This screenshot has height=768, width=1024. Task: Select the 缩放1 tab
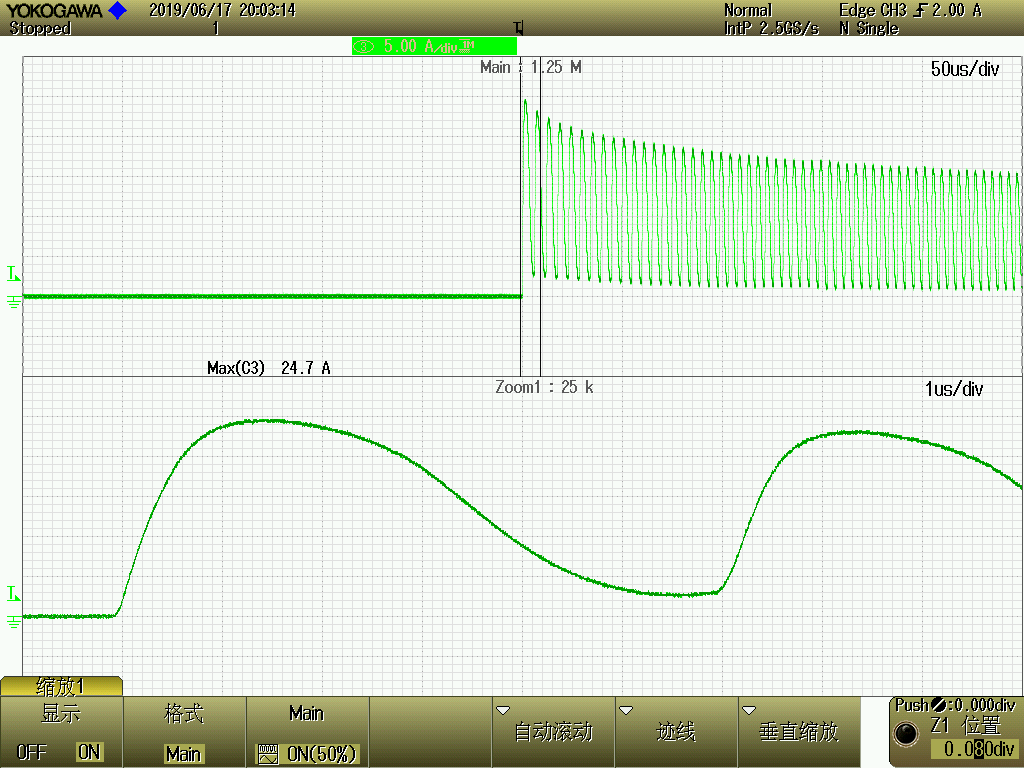61,686
